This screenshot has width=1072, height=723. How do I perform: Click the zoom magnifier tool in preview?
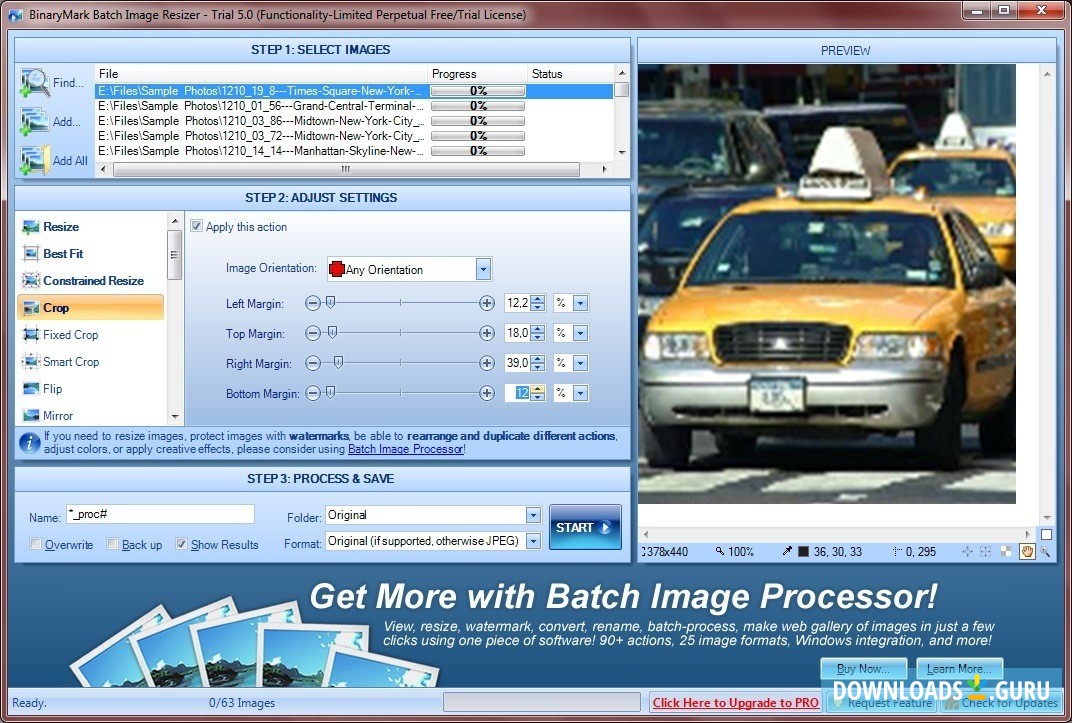(x=1045, y=551)
